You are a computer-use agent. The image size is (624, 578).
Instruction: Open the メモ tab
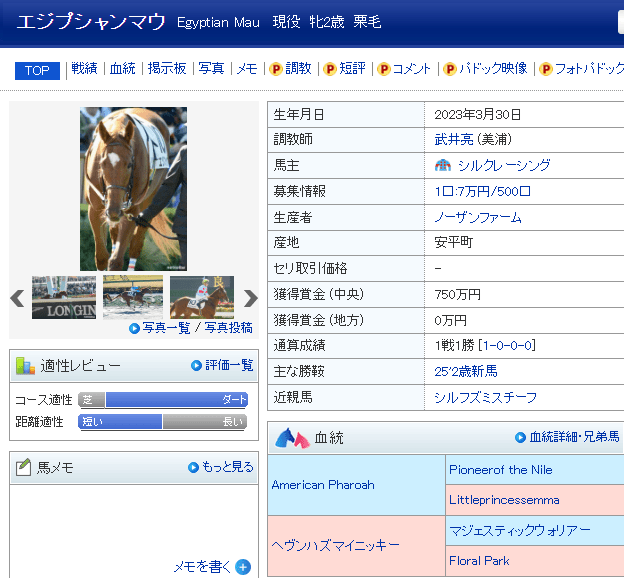[x=247, y=68]
